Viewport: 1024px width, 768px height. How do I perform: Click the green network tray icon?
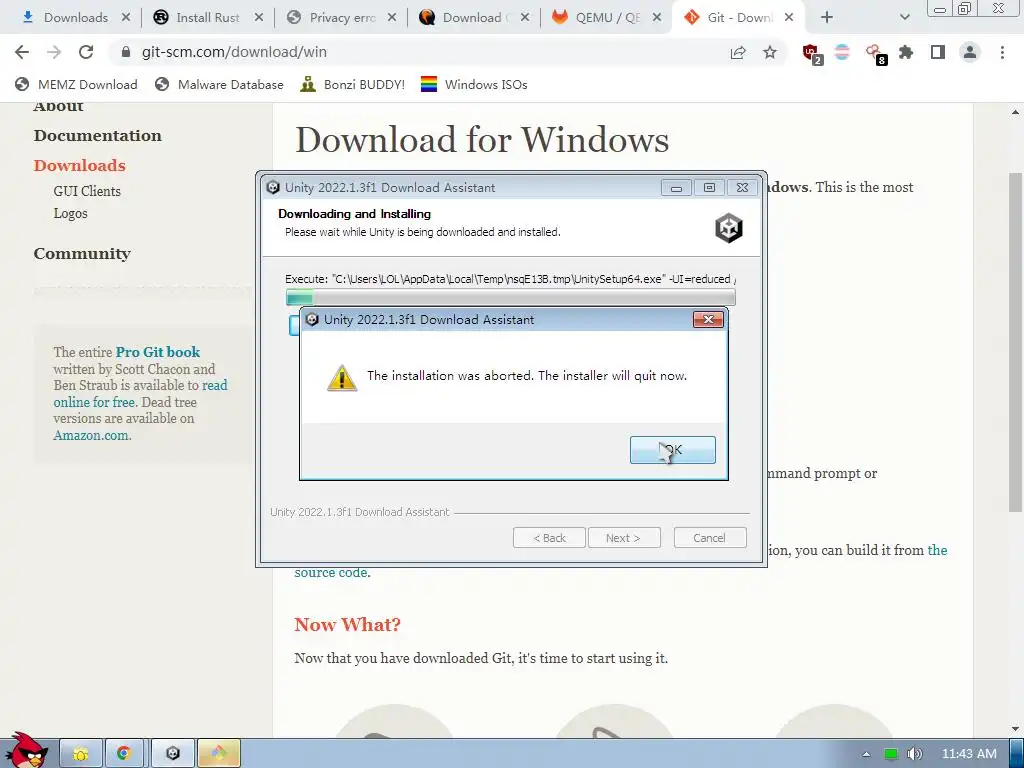tap(891, 754)
